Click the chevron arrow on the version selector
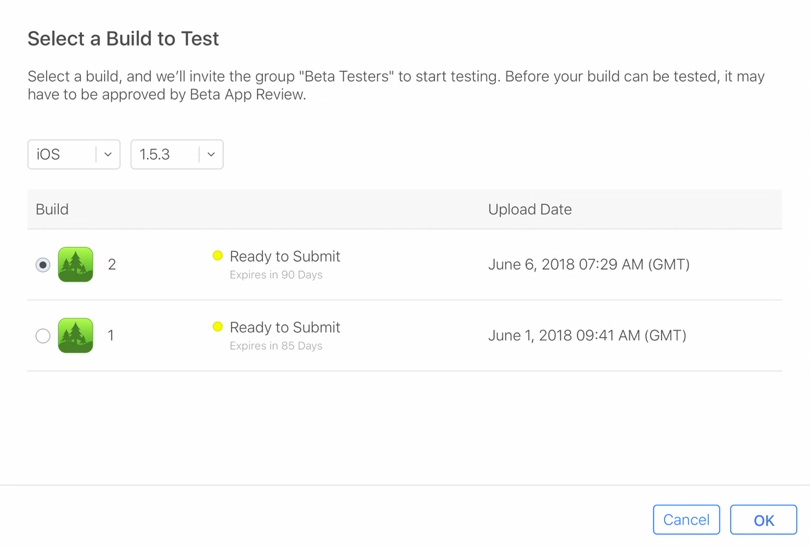 point(211,155)
